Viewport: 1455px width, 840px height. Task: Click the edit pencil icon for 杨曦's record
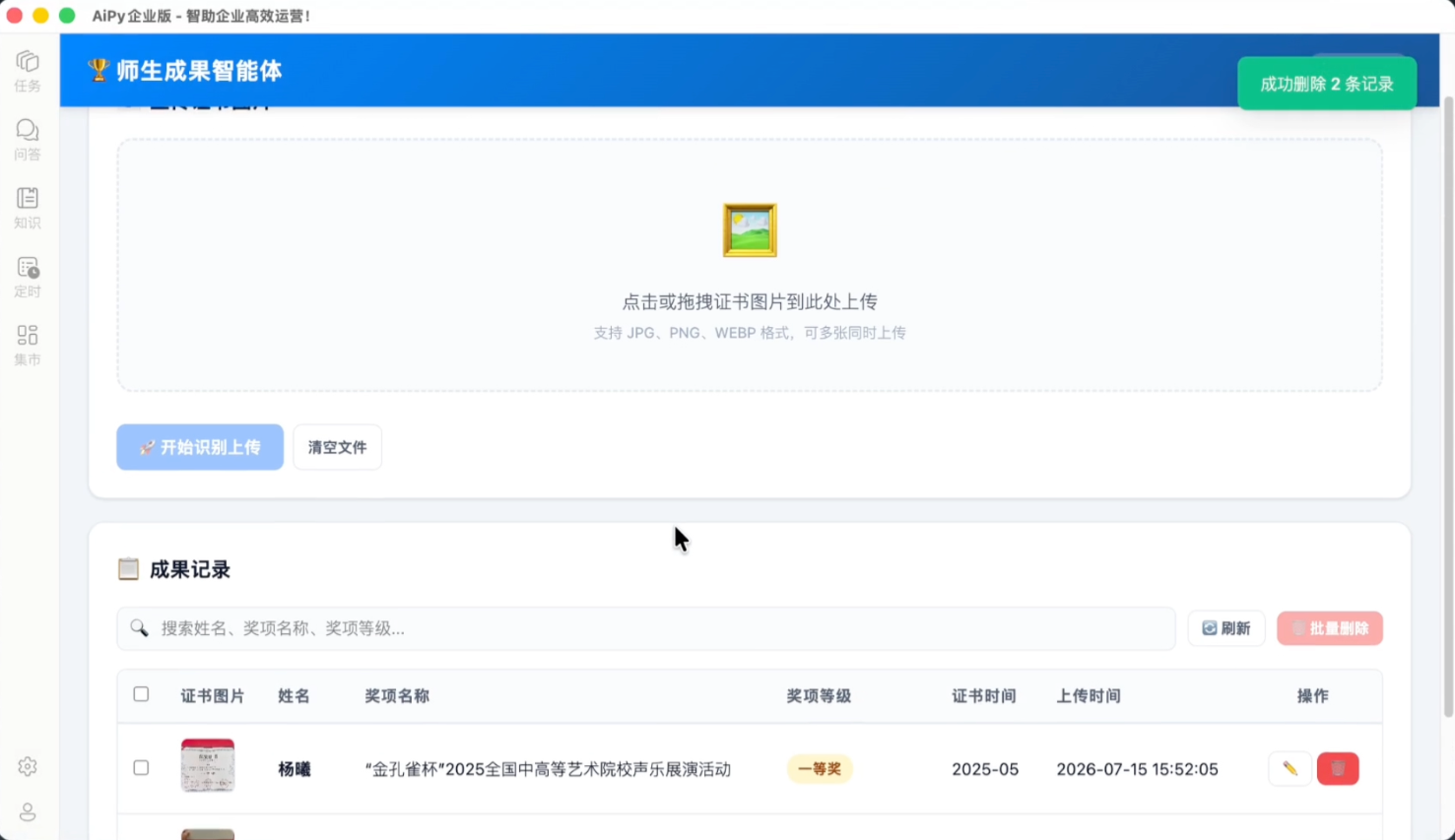(x=1290, y=768)
